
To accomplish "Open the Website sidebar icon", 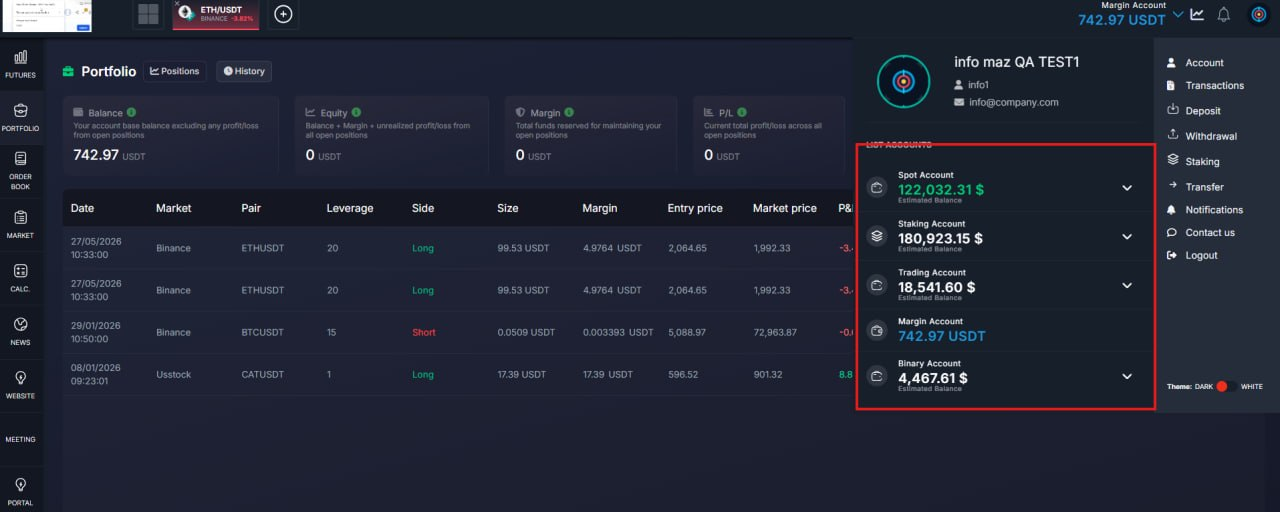I will coord(20,384).
